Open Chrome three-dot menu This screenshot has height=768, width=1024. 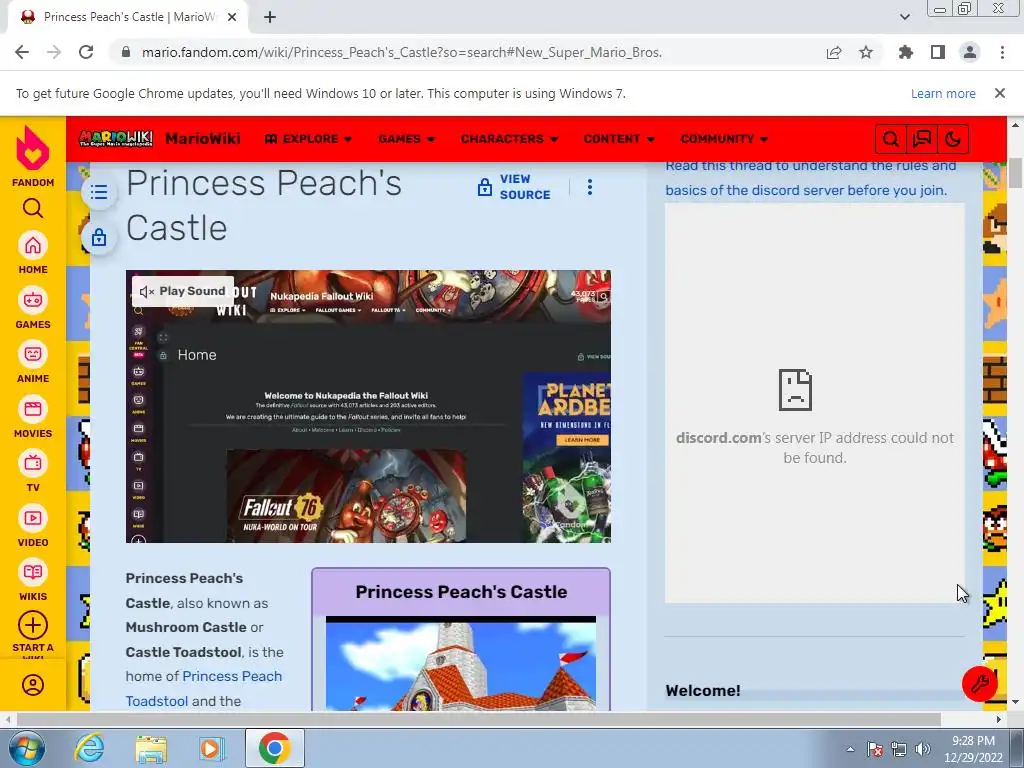pyautogui.click(x=1002, y=52)
